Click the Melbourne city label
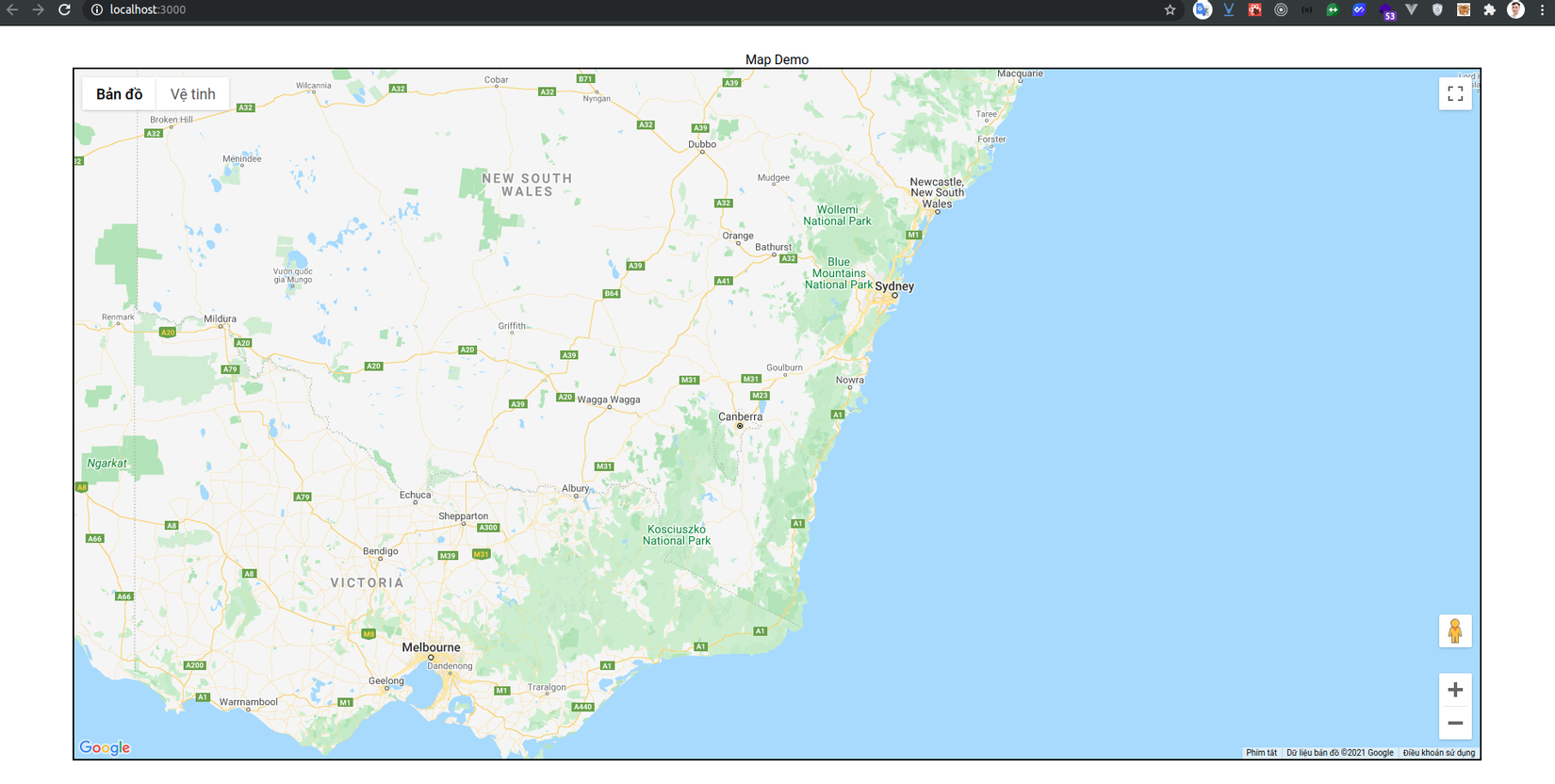The width and height of the screenshot is (1555, 784). click(431, 647)
